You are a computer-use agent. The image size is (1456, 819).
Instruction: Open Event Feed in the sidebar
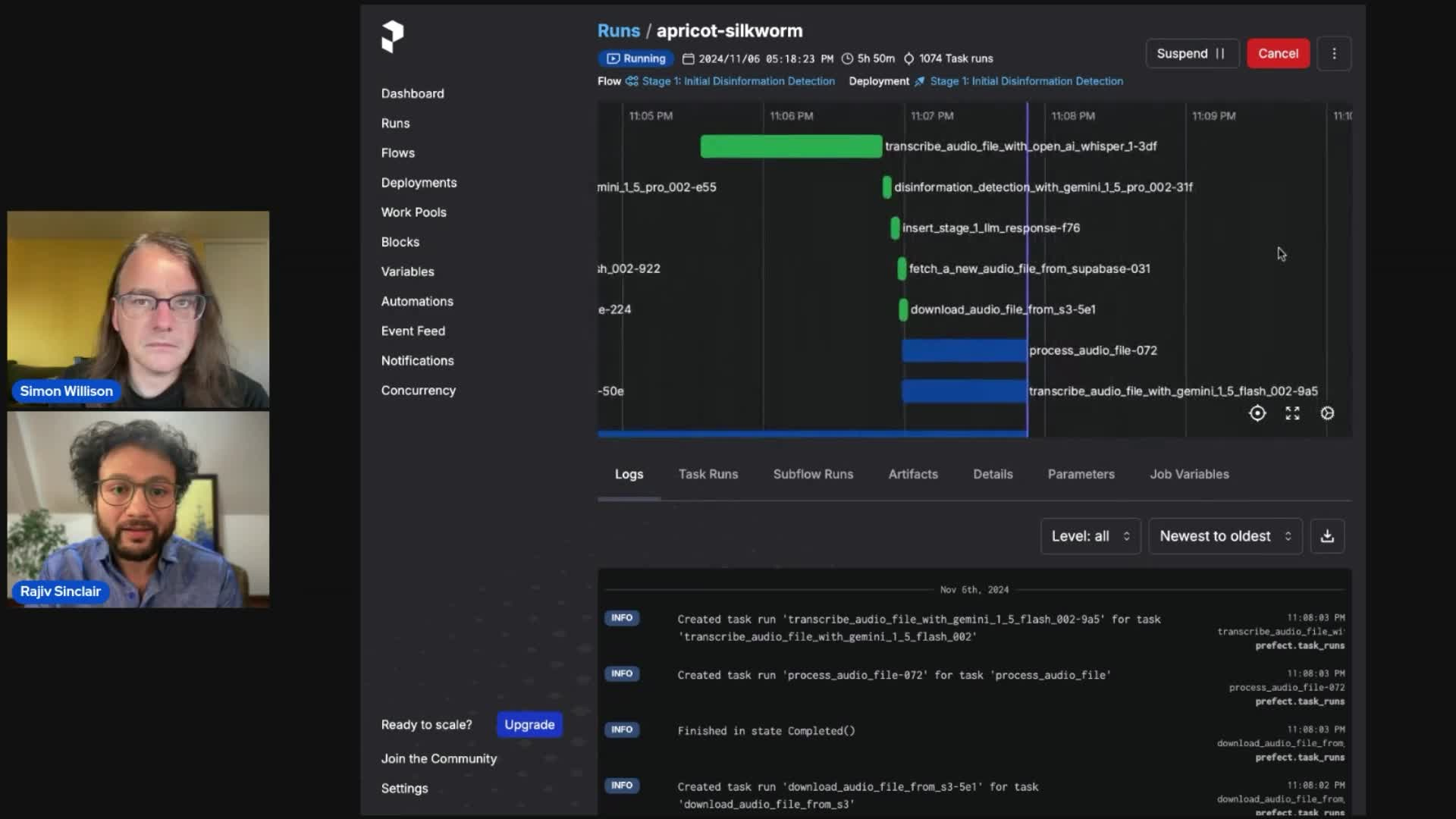coord(413,331)
